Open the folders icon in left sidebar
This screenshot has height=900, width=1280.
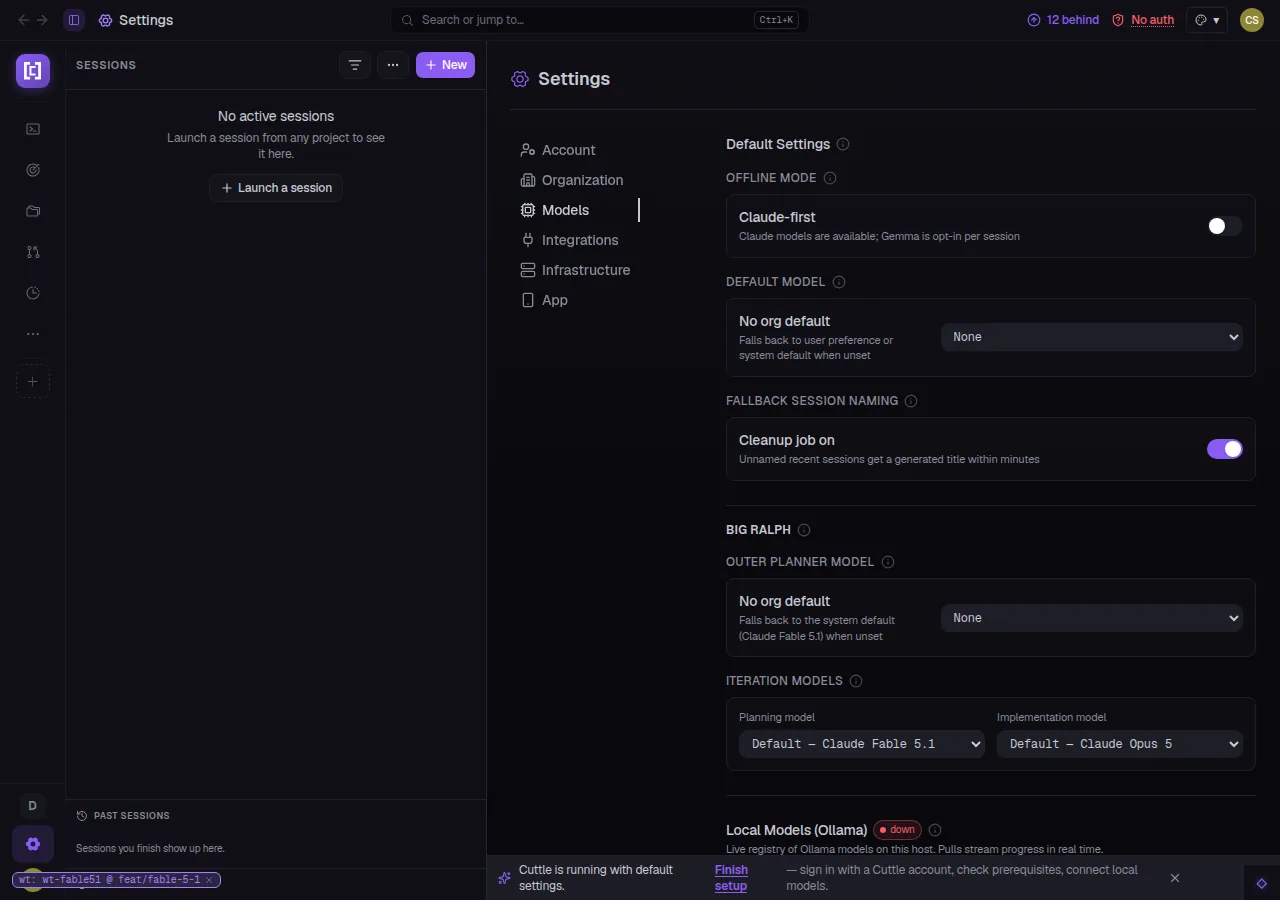point(33,211)
